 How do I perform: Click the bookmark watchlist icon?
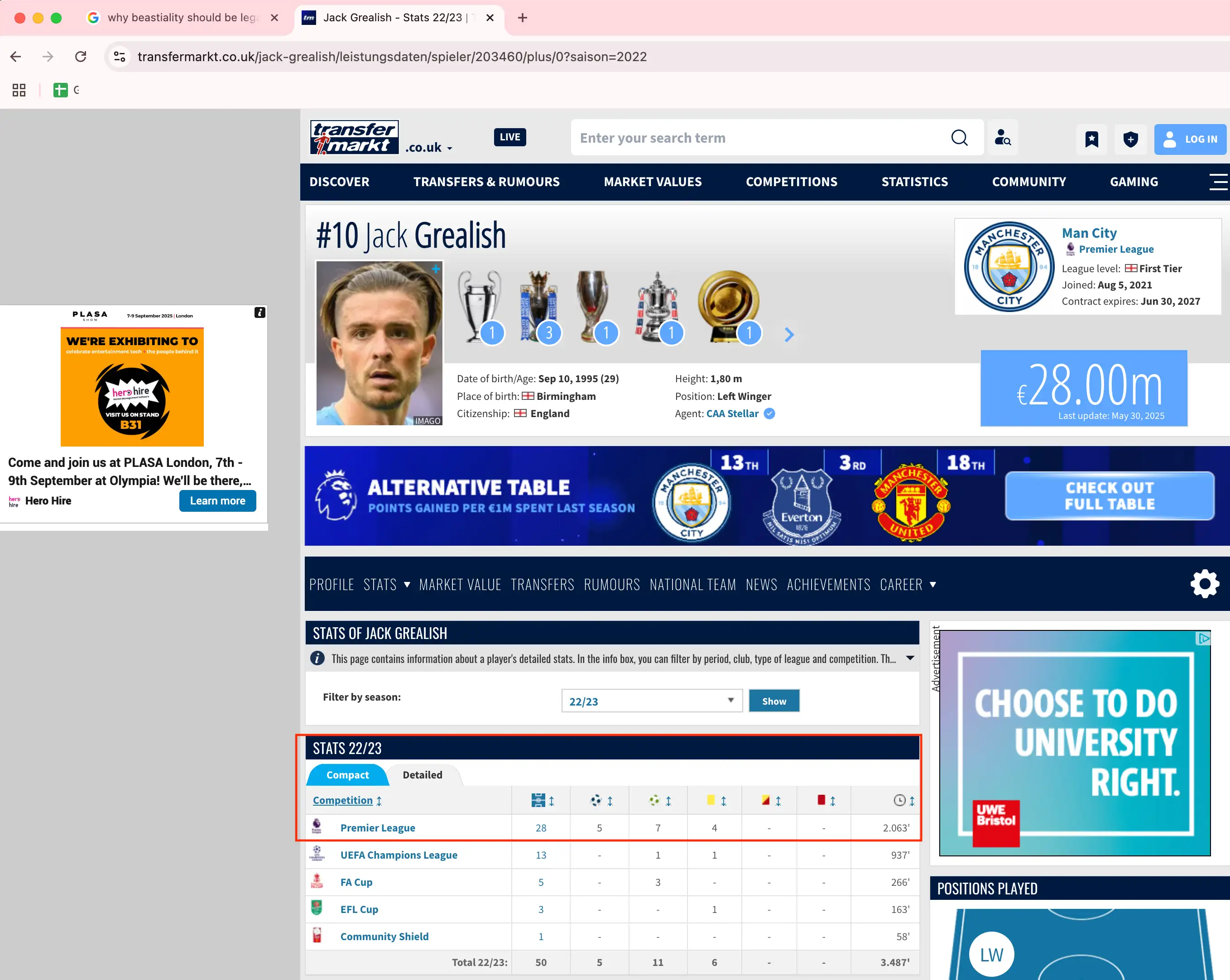[1091, 139]
